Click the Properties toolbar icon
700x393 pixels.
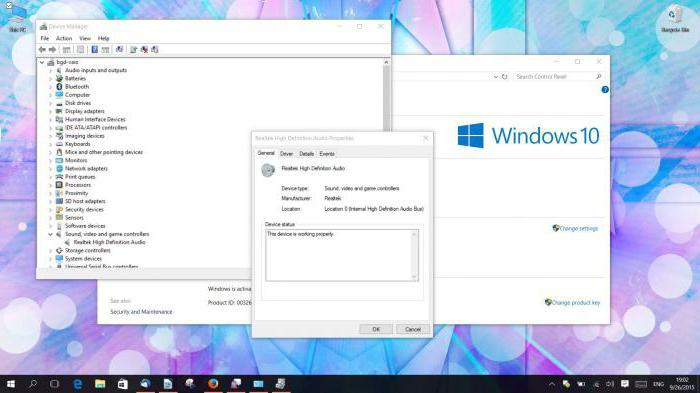pos(80,50)
